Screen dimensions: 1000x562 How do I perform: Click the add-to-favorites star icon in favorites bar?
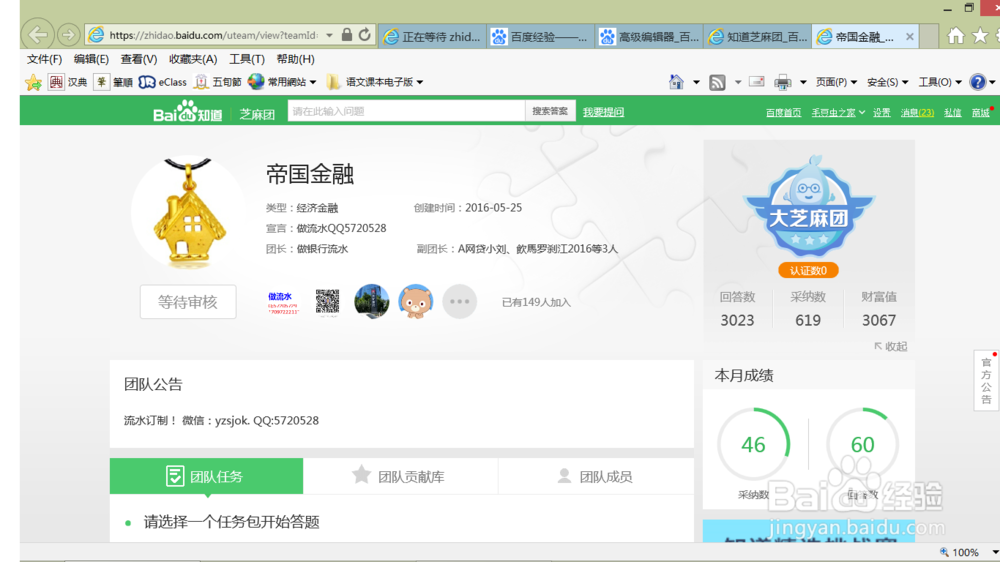coord(33,82)
